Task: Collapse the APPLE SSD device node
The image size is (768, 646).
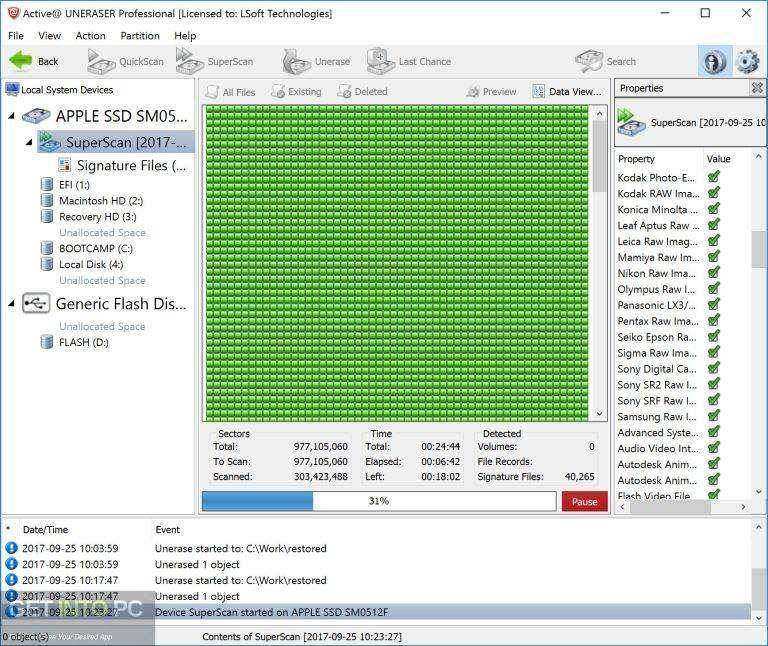Action: point(11,116)
